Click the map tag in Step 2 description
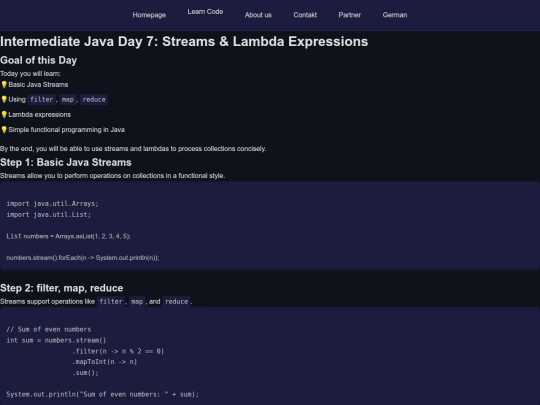Image resolution: width=540 pixels, height=405 pixels. [137, 301]
